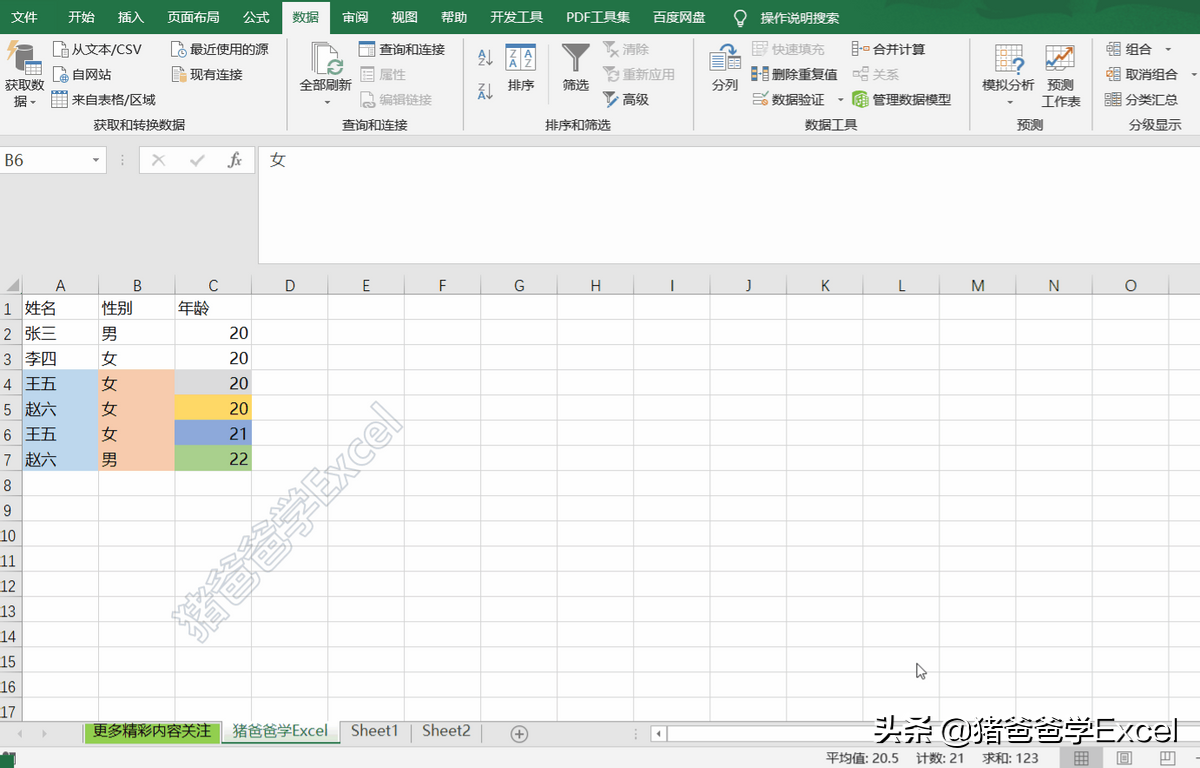Image resolution: width=1200 pixels, height=768 pixels.
Task: Open 最近使用的源
Action: (220, 49)
